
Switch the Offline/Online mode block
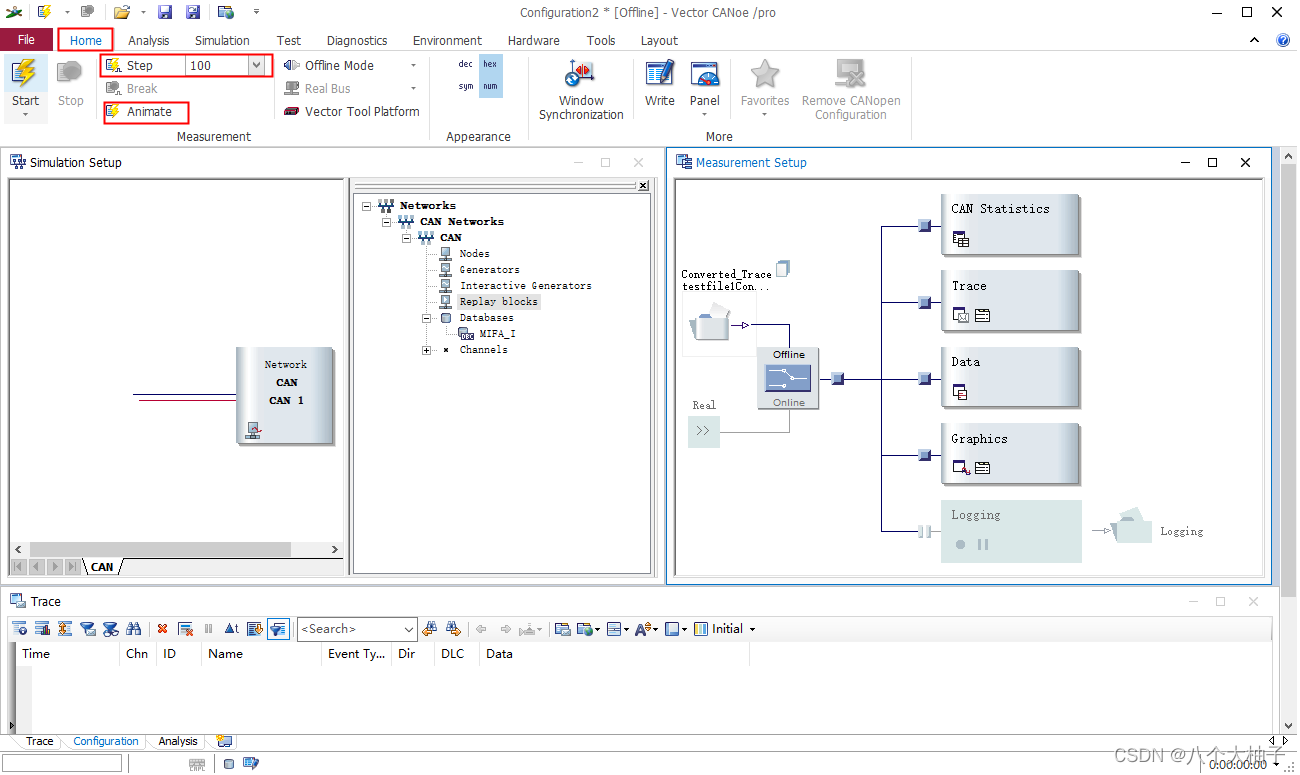coord(788,378)
